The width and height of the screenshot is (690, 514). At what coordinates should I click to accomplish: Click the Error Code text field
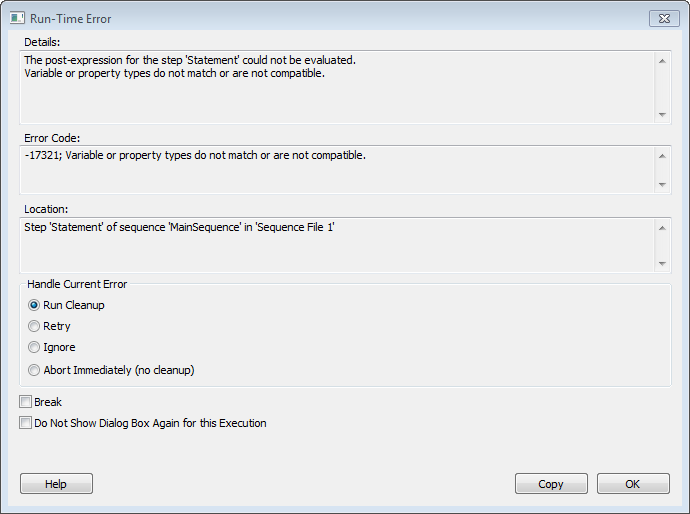[337, 169]
